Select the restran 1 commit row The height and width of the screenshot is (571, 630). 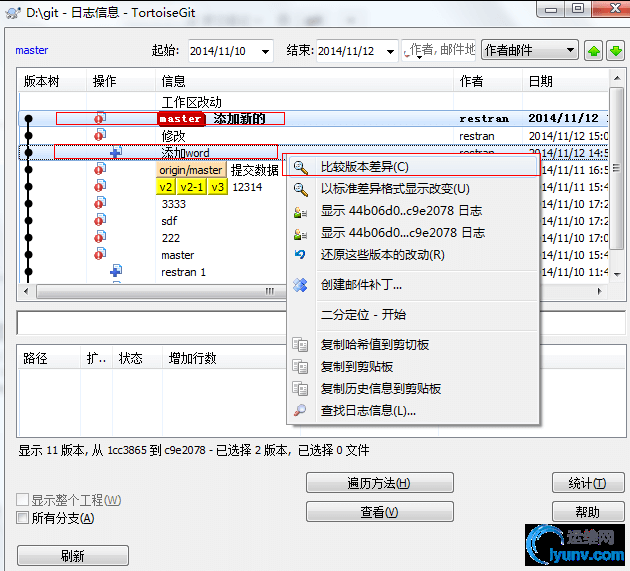point(153,272)
